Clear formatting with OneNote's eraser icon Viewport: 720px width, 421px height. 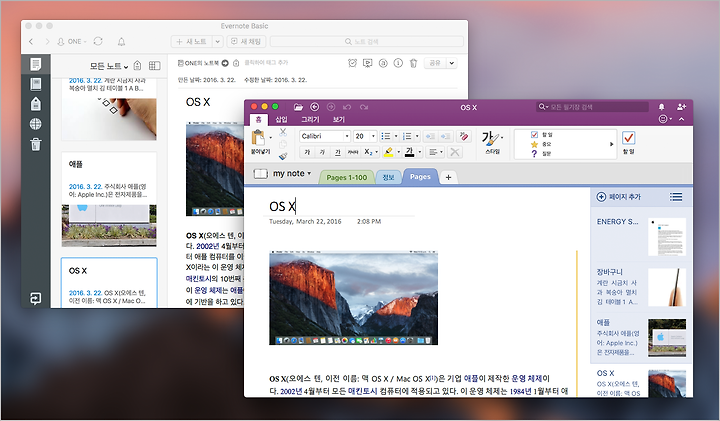pyautogui.click(x=464, y=136)
